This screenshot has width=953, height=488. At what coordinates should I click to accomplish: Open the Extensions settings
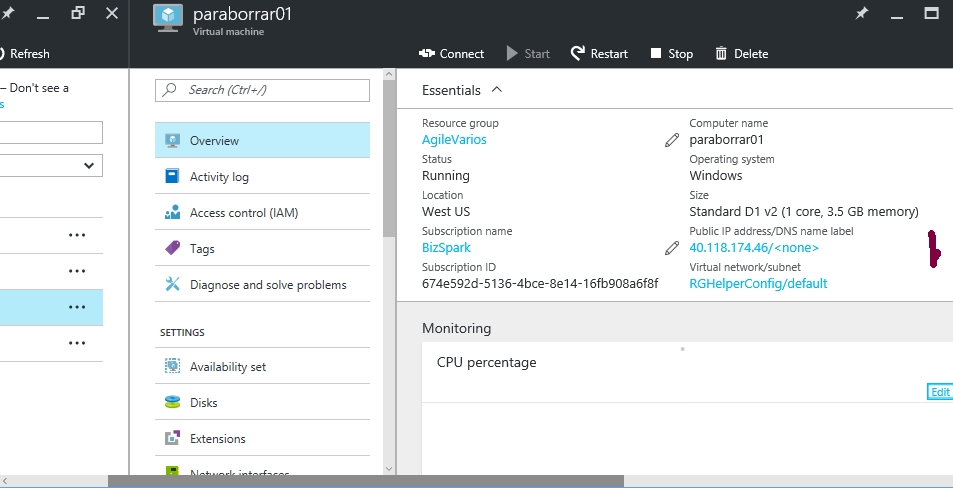(x=263, y=438)
